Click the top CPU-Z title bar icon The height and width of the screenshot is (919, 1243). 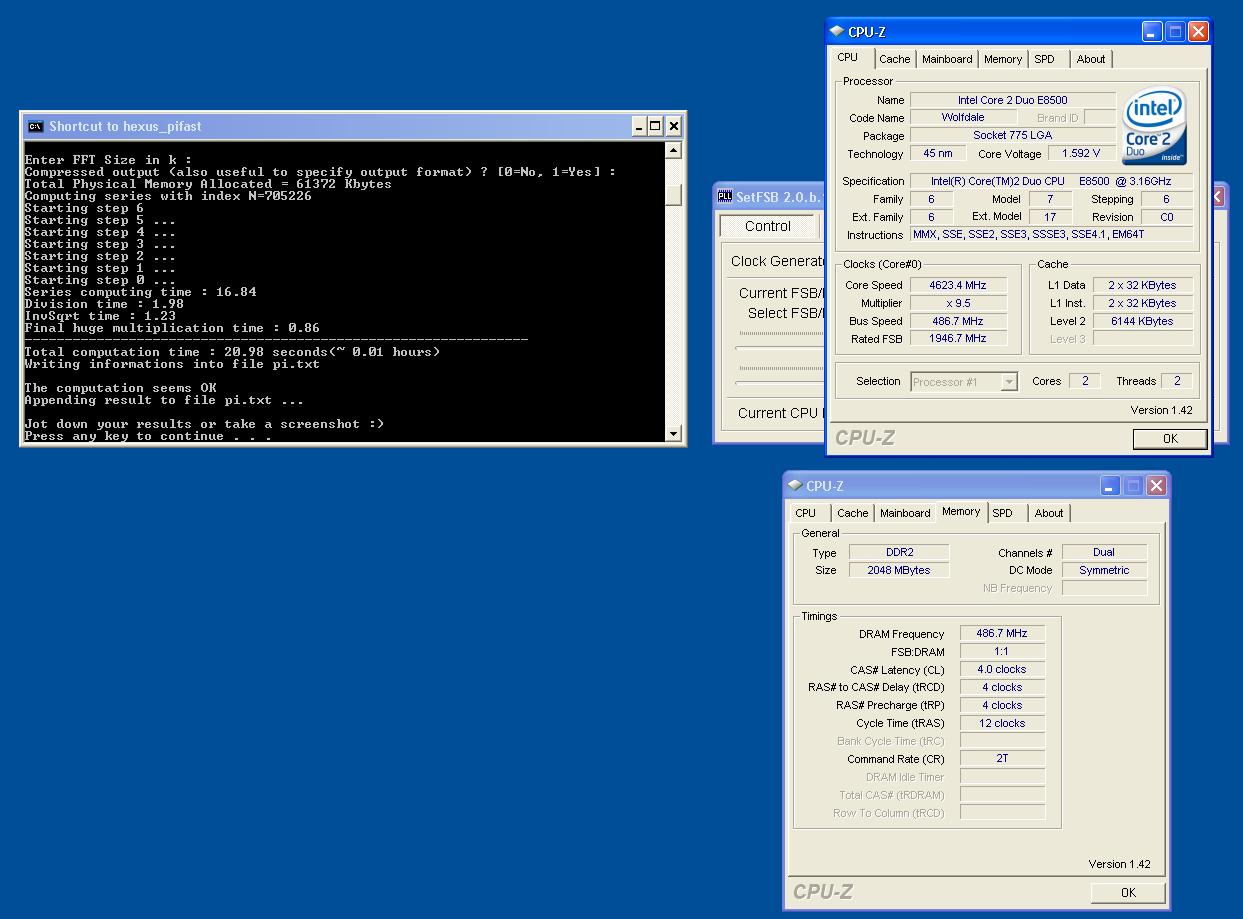click(837, 31)
